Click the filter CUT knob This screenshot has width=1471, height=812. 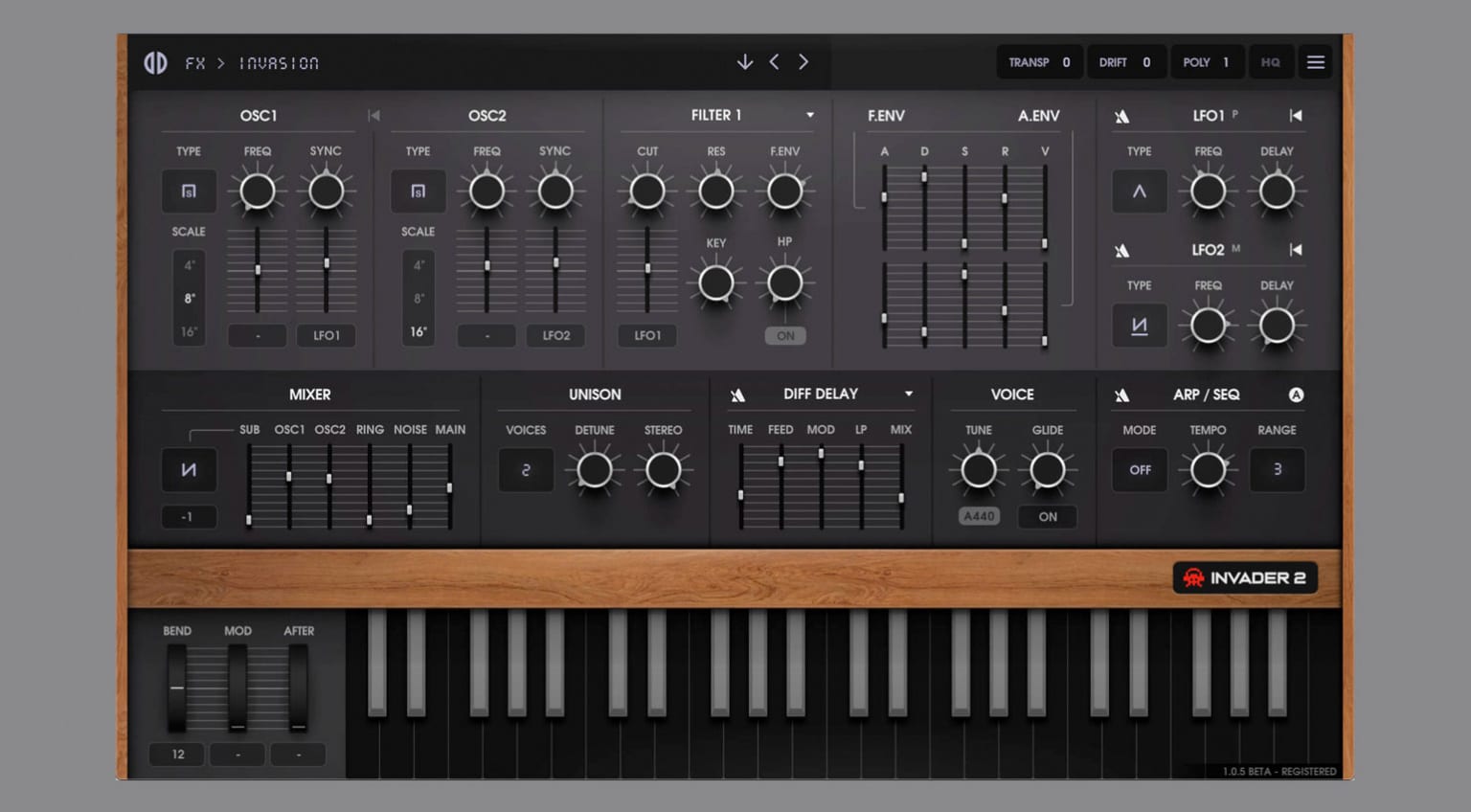(647, 192)
